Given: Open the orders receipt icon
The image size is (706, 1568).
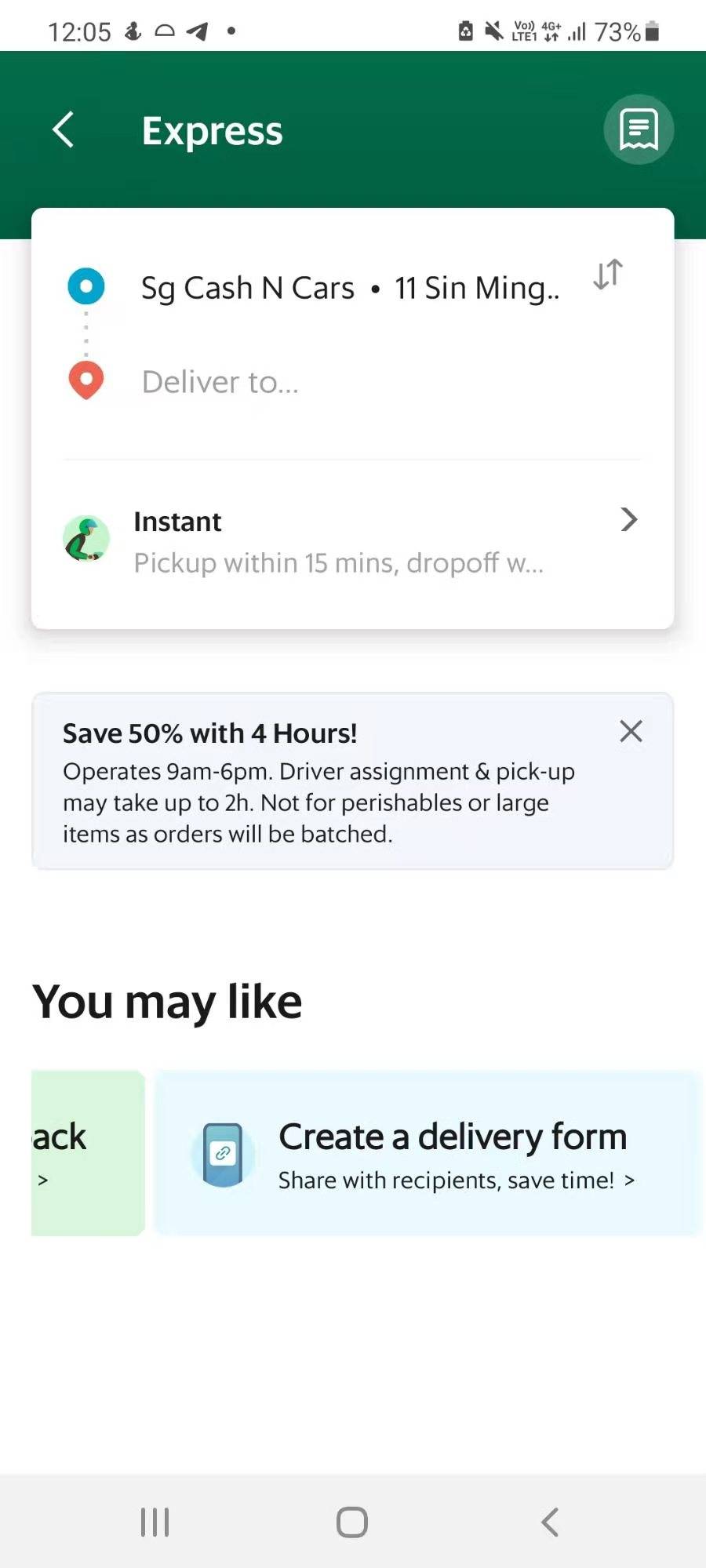Looking at the screenshot, I should pos(638,129).
